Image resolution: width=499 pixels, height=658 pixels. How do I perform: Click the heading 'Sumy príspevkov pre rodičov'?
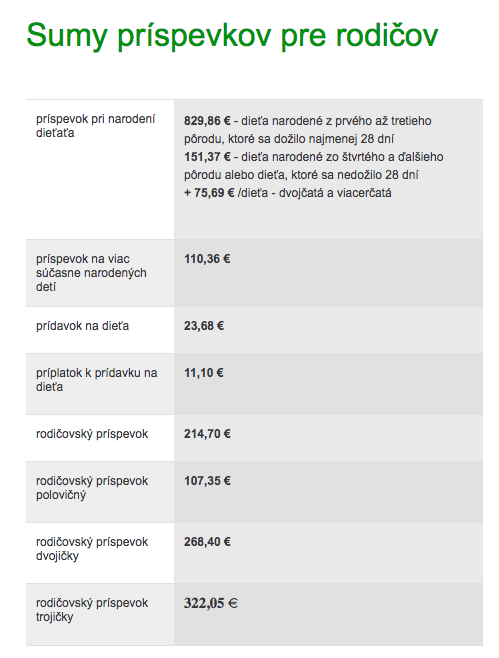pos(232,36)
